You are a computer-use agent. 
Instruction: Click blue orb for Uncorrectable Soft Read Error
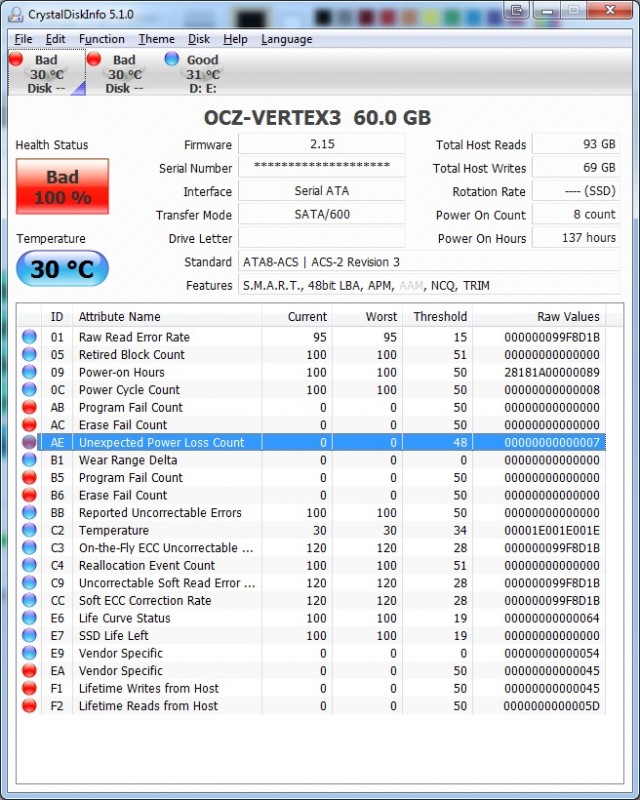pos(30,583)
